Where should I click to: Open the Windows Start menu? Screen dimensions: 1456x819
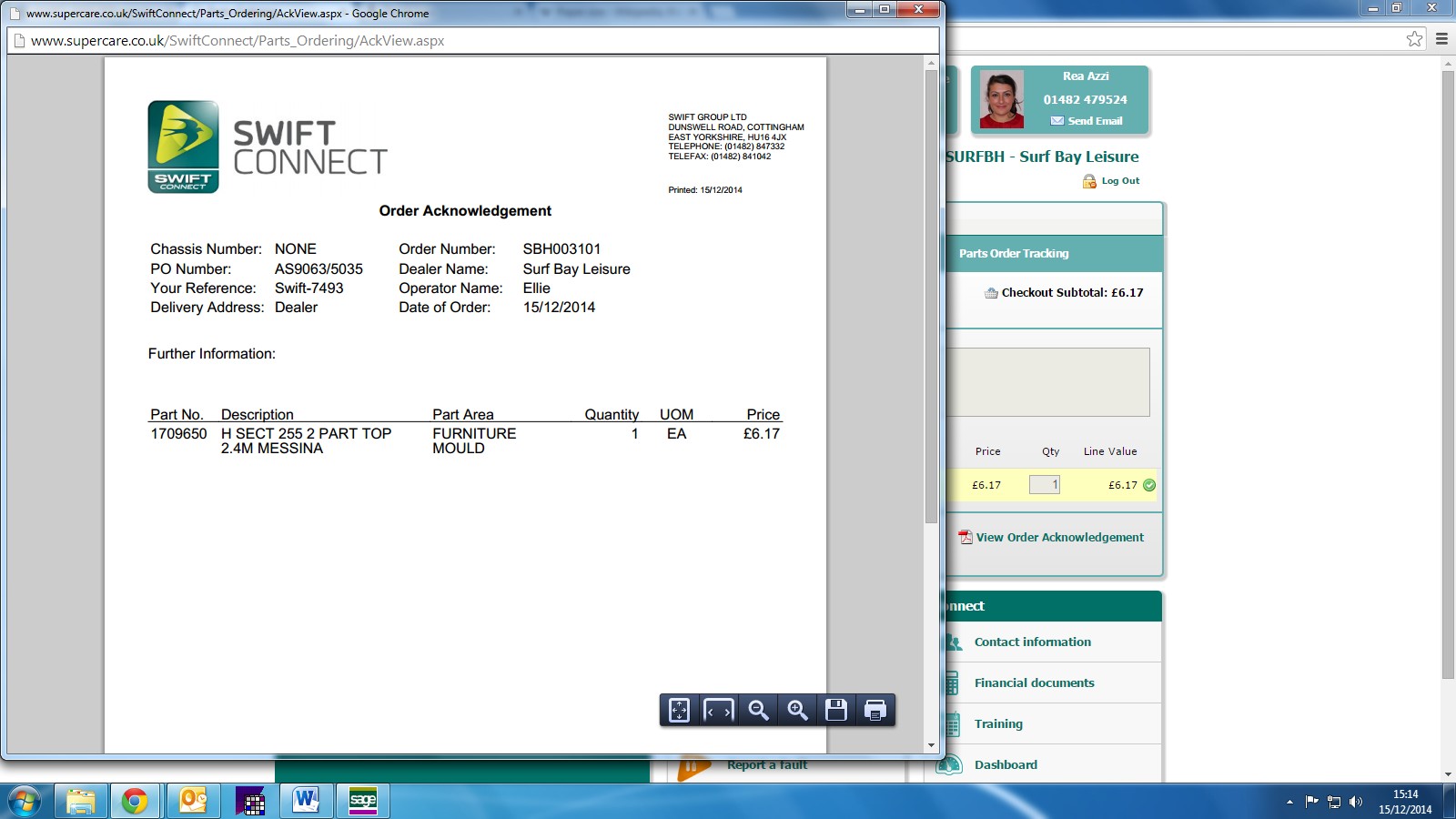pyautogui.click(x=25, y=801)
